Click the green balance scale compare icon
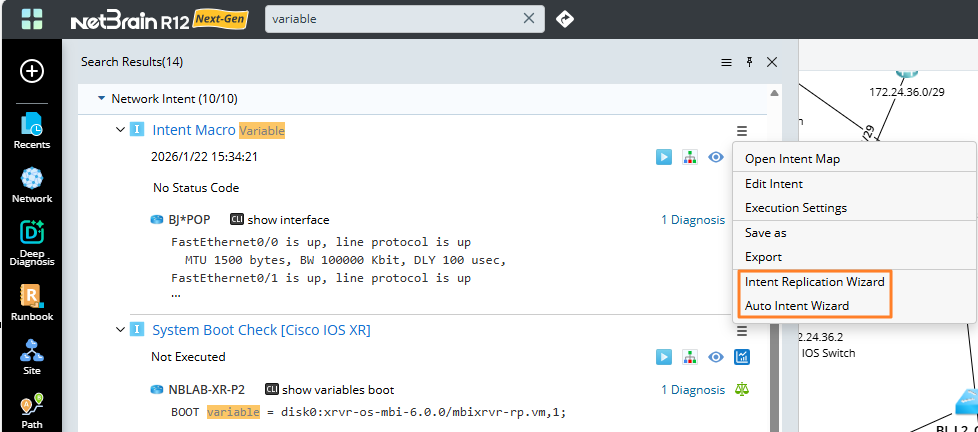The height and width of the screenshot is (432, 978). click(x=742, y=390)
